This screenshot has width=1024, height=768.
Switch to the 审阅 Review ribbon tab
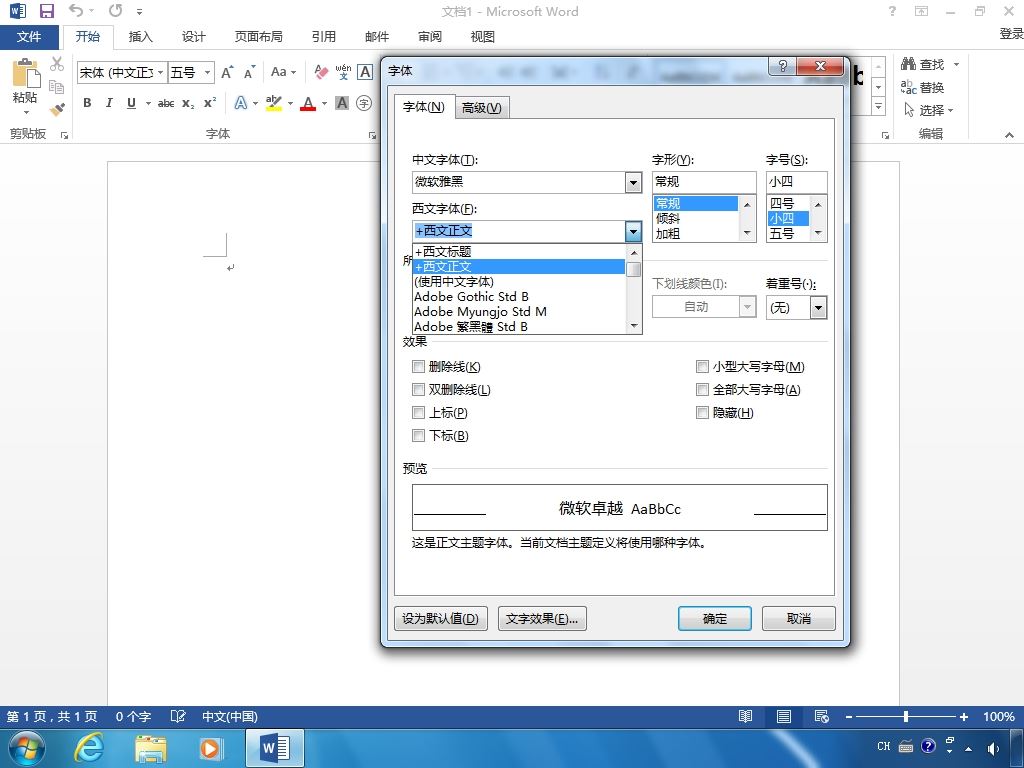tap(430, 37)
